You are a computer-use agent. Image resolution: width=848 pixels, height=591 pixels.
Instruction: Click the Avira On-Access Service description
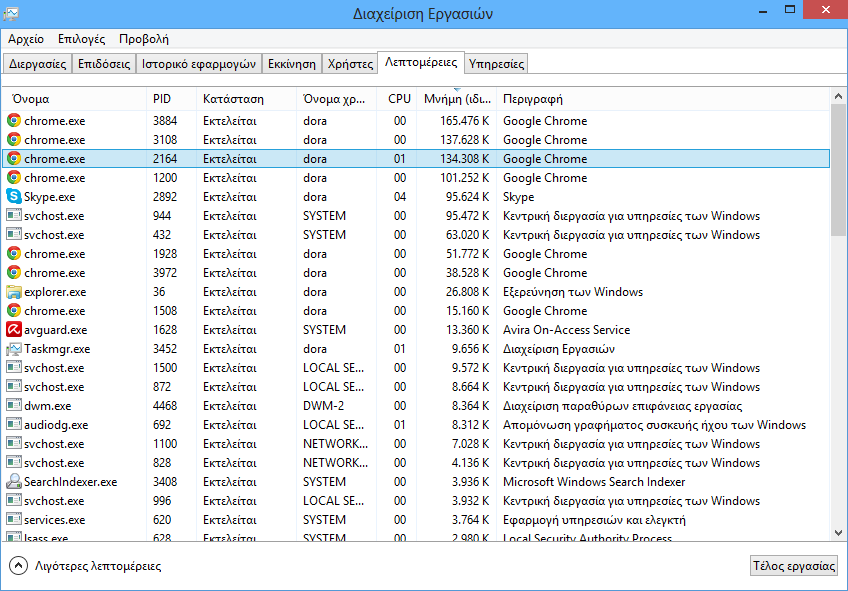pos(567,330)
